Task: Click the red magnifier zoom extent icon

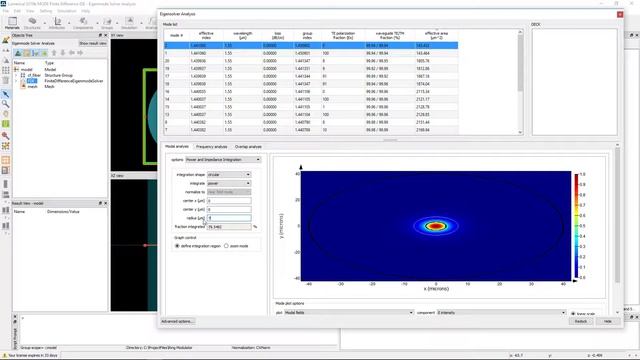Action: coord(6,136)
